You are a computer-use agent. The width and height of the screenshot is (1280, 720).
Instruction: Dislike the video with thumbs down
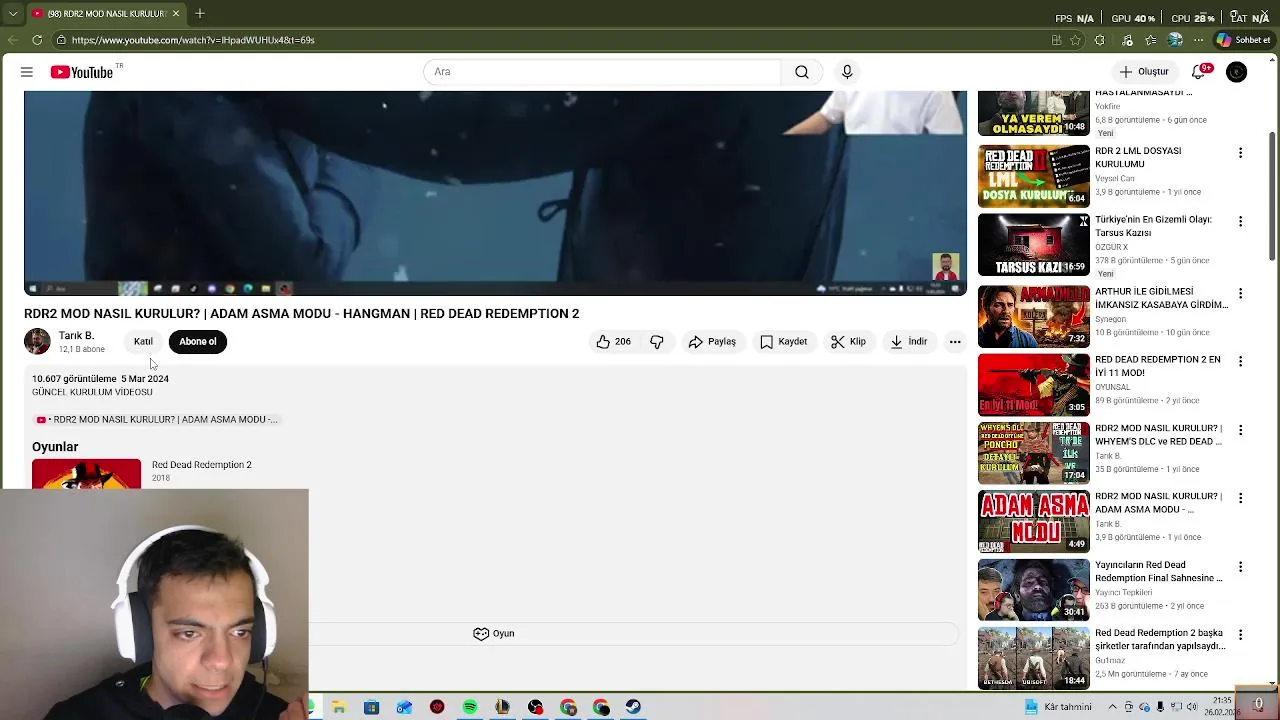(657, 342)
